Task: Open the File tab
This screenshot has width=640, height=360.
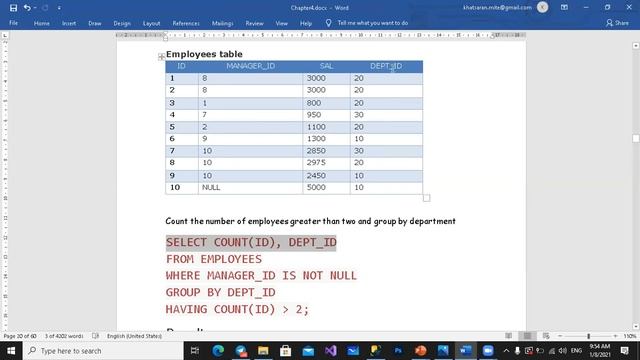Action: [13, 23]
